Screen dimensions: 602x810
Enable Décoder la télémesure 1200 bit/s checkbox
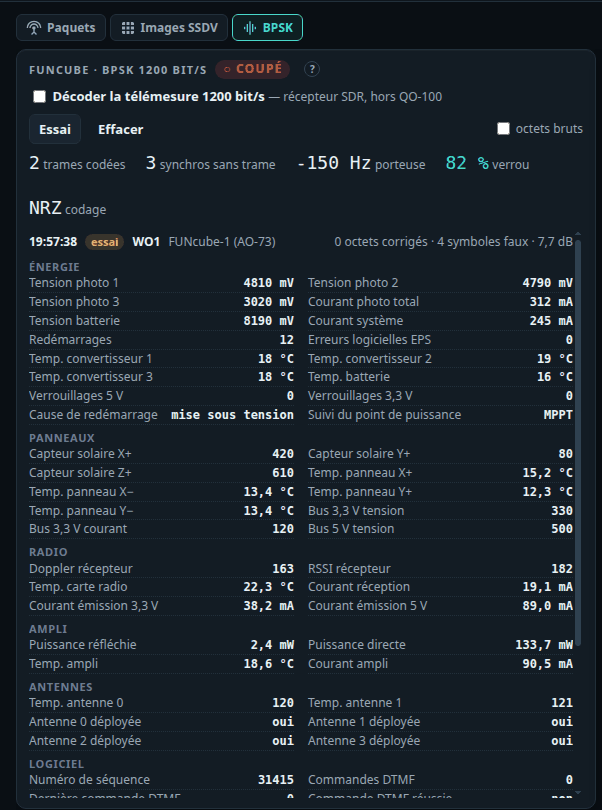[x=40, y=97]
